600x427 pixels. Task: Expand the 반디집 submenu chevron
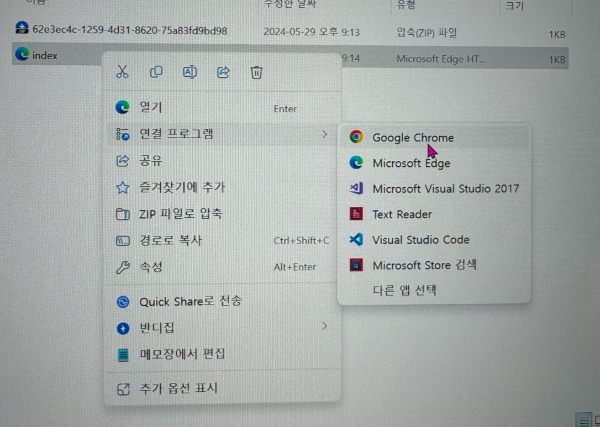[324, 326]
